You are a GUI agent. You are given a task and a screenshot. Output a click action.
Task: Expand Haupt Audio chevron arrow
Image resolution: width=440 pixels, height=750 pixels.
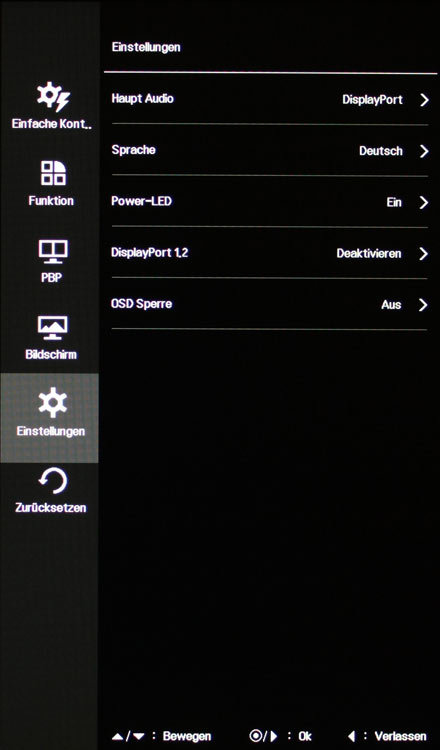pos(424,100)
